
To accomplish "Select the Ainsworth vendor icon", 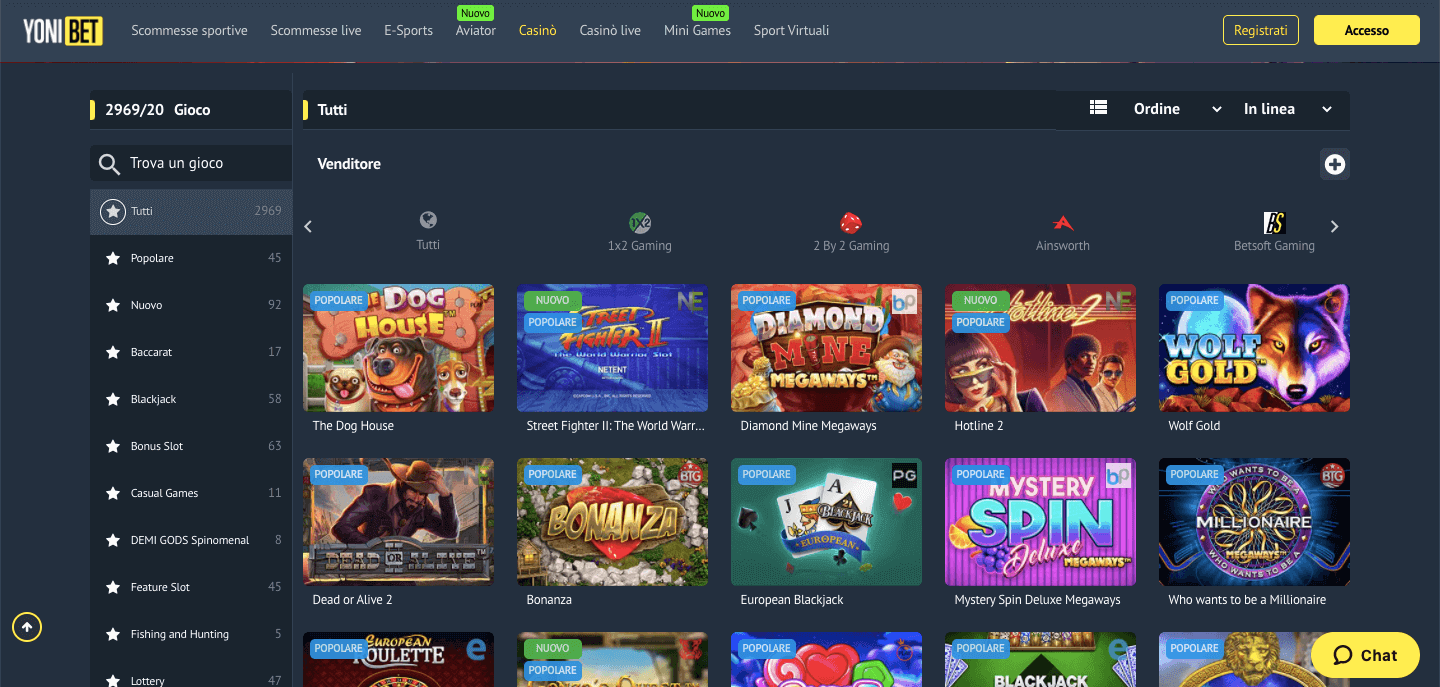I will 1063,222.
